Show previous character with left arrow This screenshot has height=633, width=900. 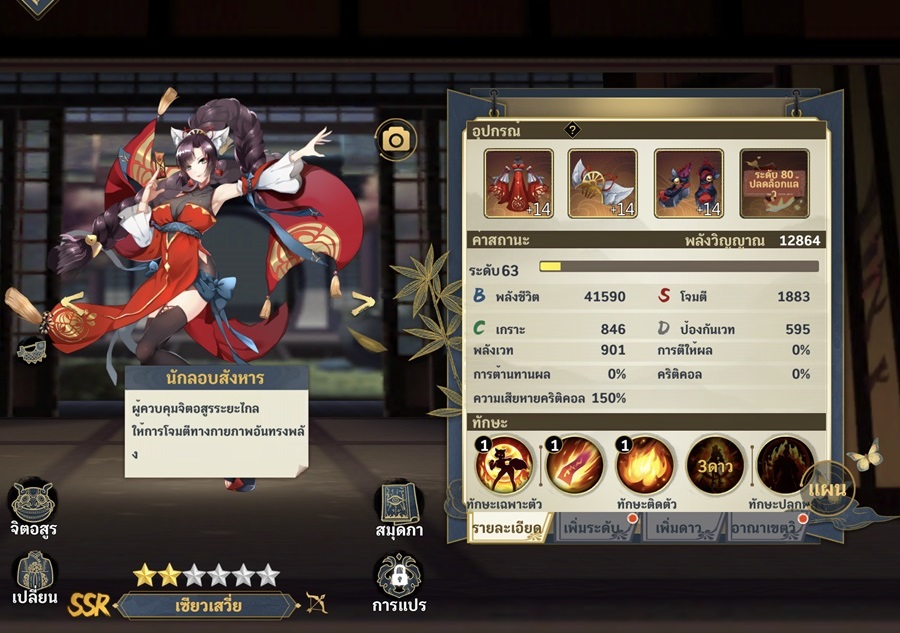[x=72, y=302]
